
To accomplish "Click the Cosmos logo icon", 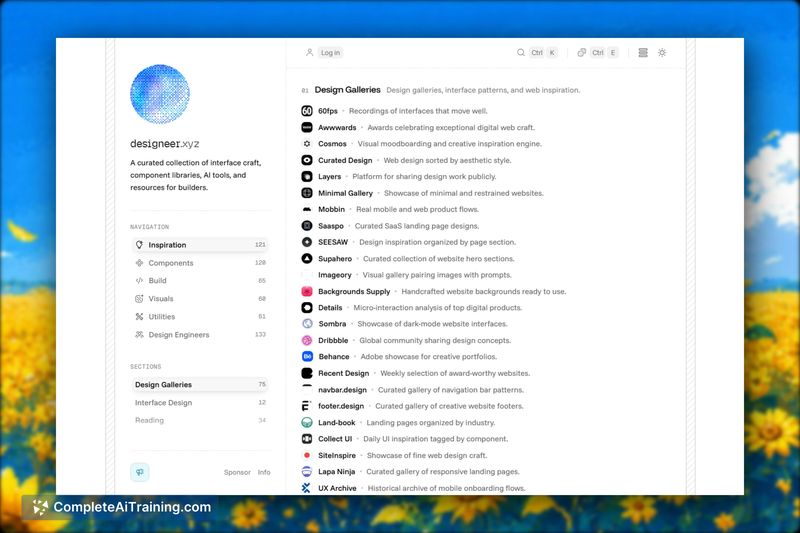I will [307, 144].
